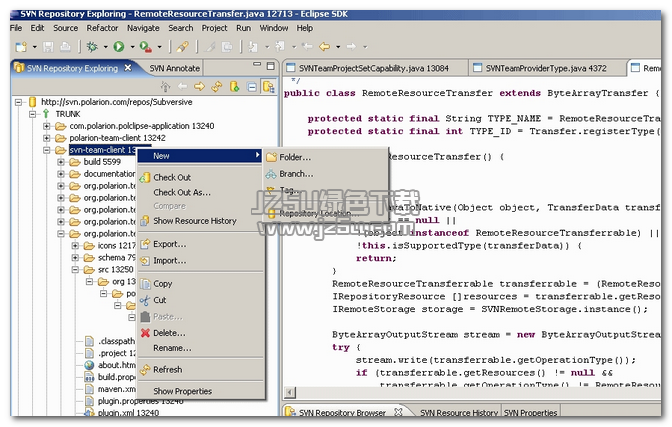
Task: Select Cut in the context menu
Action: click(x=201, y=300)
